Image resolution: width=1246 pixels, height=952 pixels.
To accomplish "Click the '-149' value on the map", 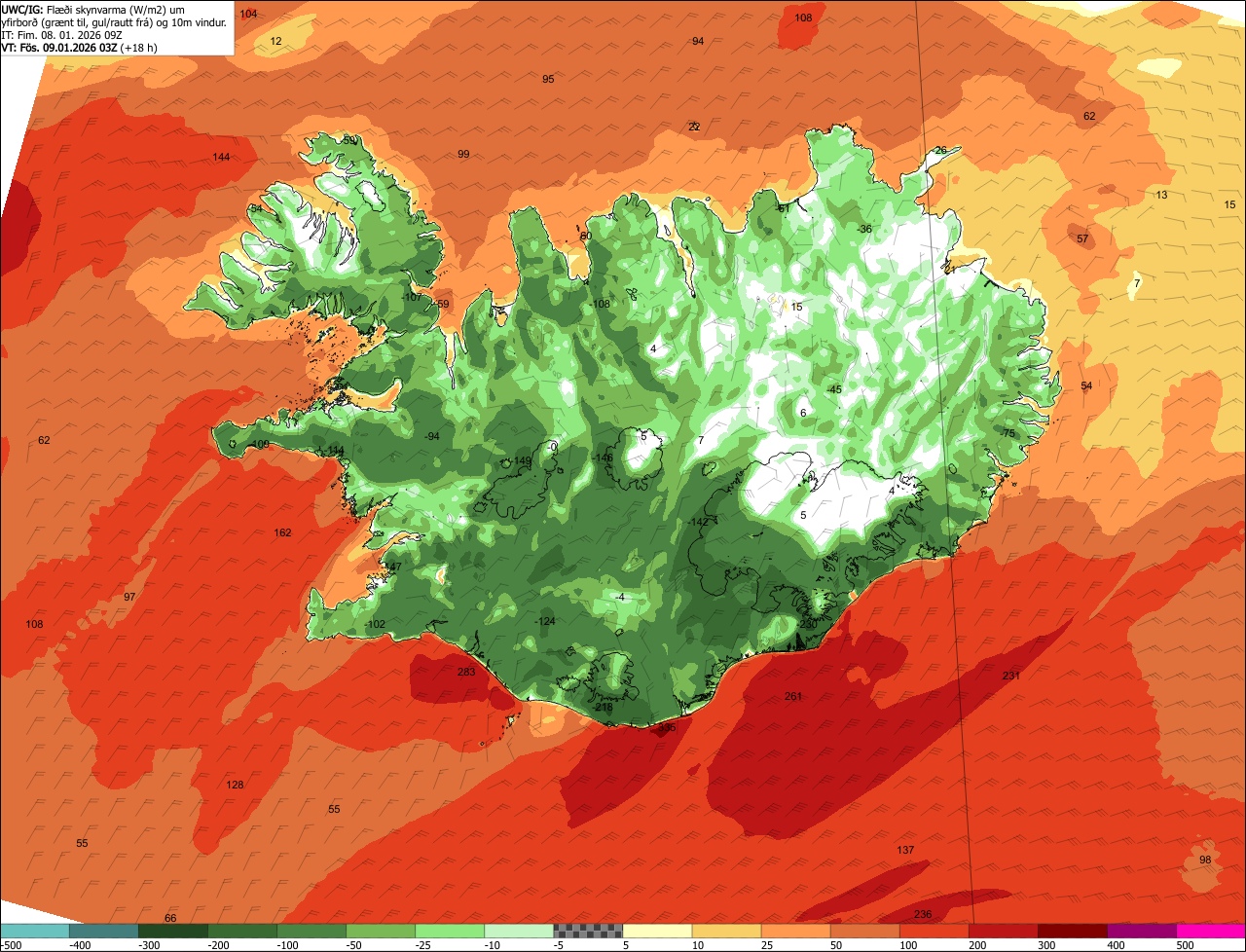I will [x=522, y=460].
